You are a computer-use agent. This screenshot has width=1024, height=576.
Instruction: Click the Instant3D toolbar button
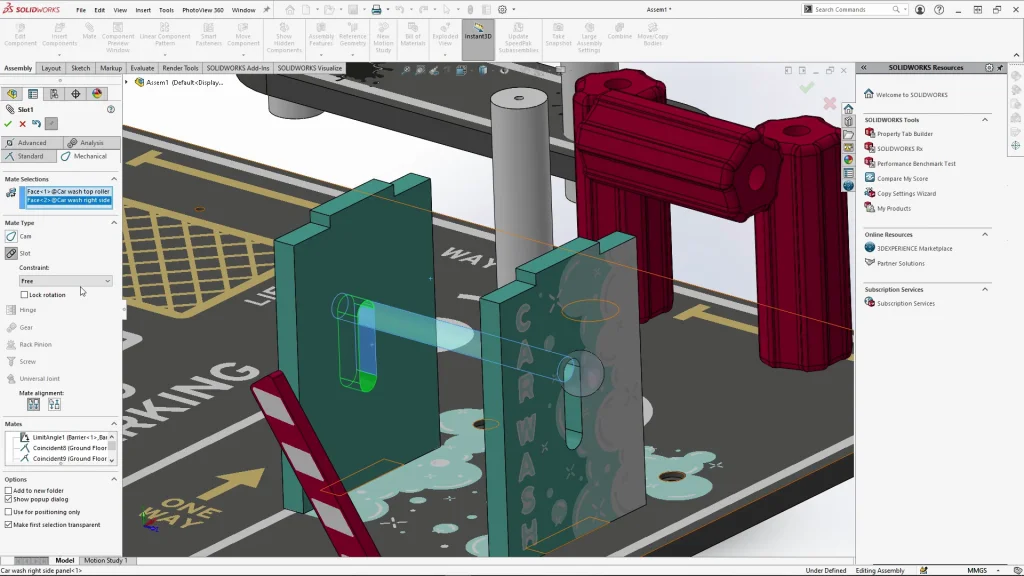click(x=478, y=36)
